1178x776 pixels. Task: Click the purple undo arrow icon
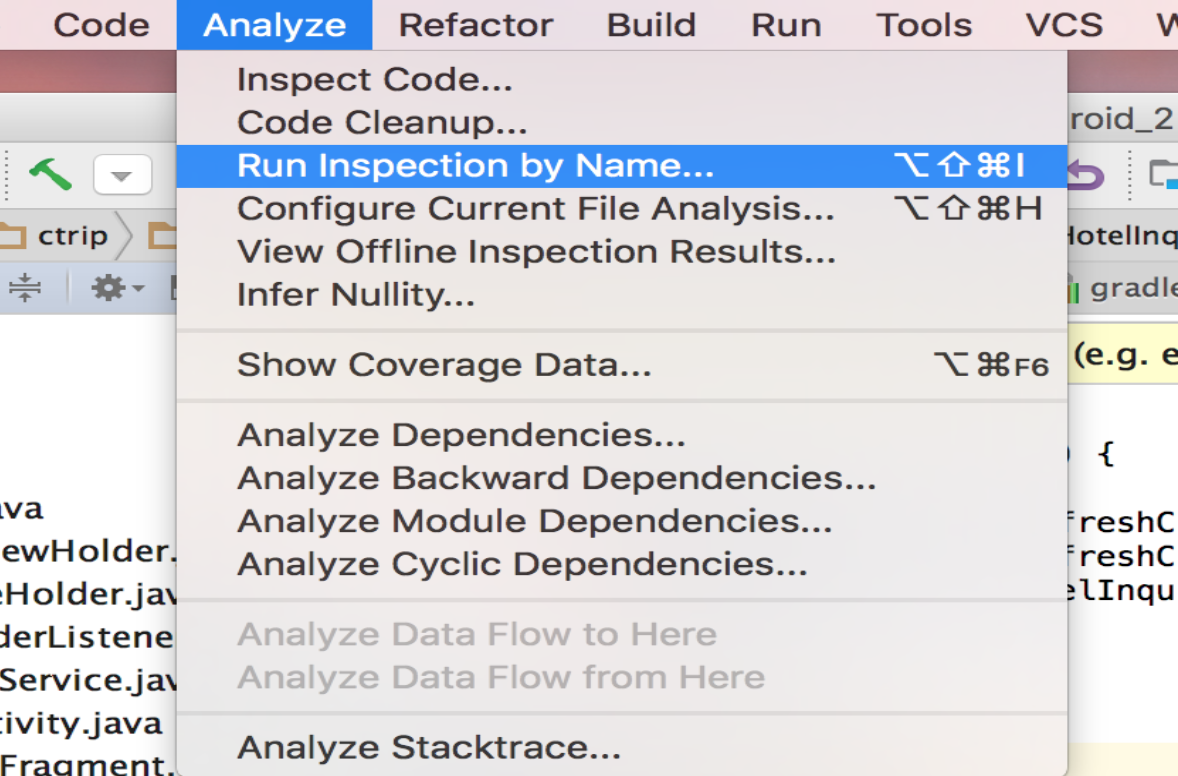[1086, 176]
